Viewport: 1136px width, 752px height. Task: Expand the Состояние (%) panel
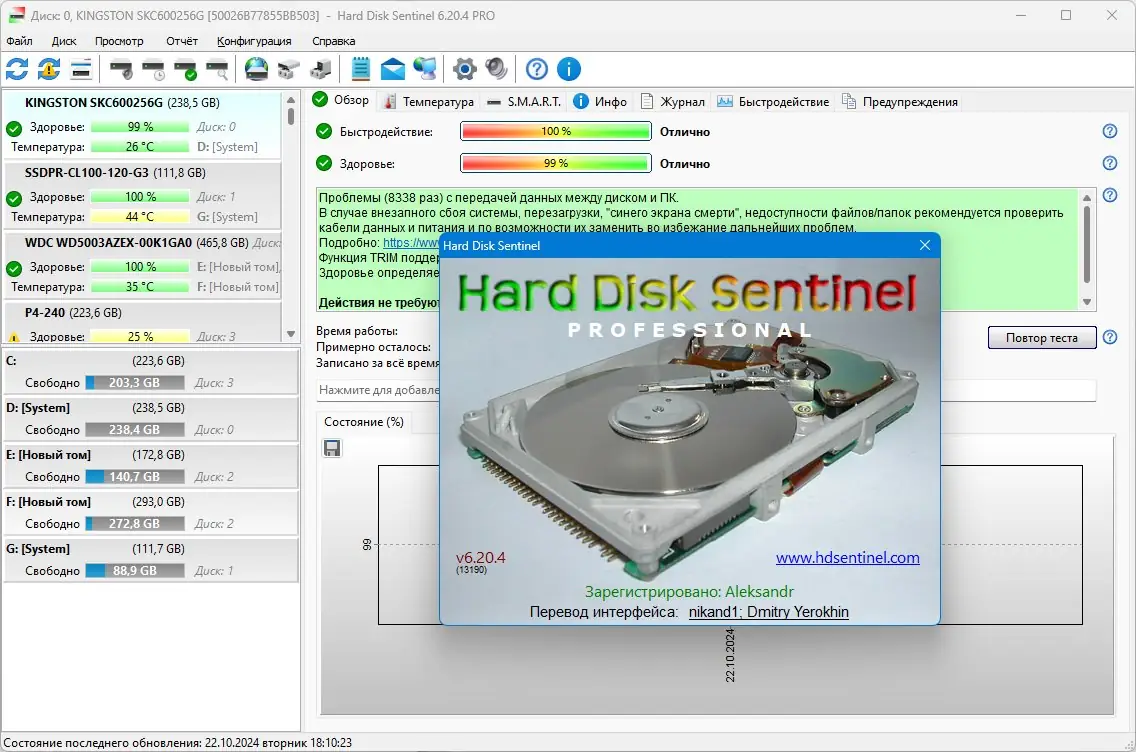point(364,422)
